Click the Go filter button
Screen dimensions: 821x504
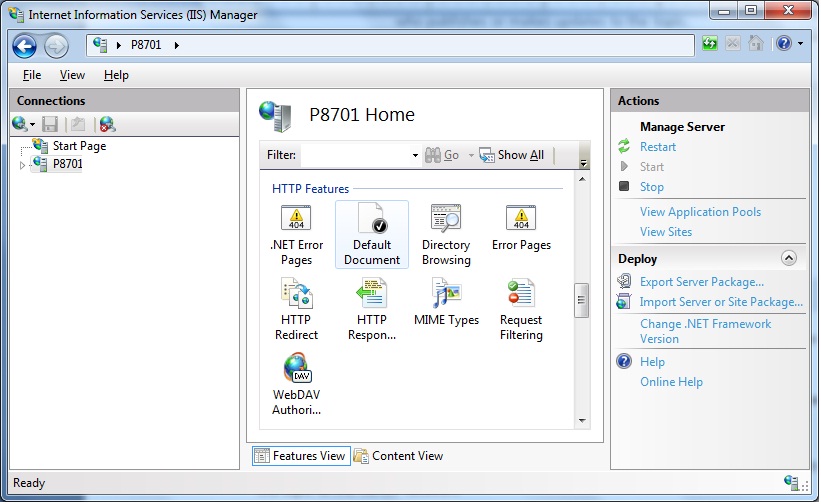click(441, 155)
